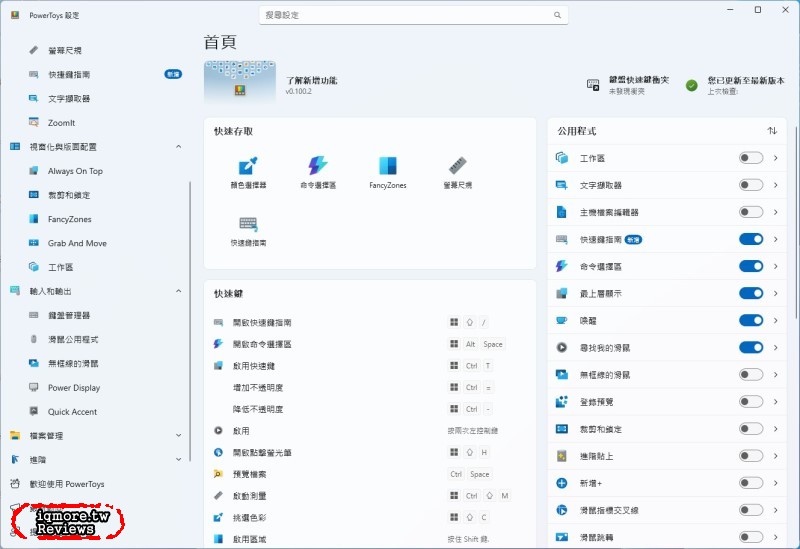Launch 快捷鍵指南 from quick access
The height and width of the screenshot is (549, 800).
pyautogui.click(x=248, y=231)
